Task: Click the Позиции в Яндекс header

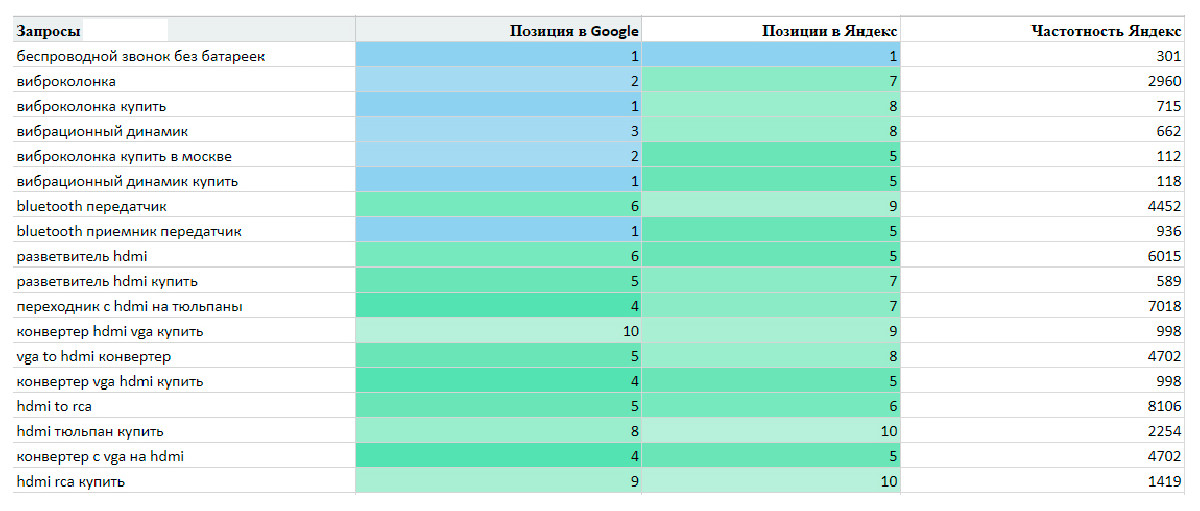Action: click(x=771, y=31)
